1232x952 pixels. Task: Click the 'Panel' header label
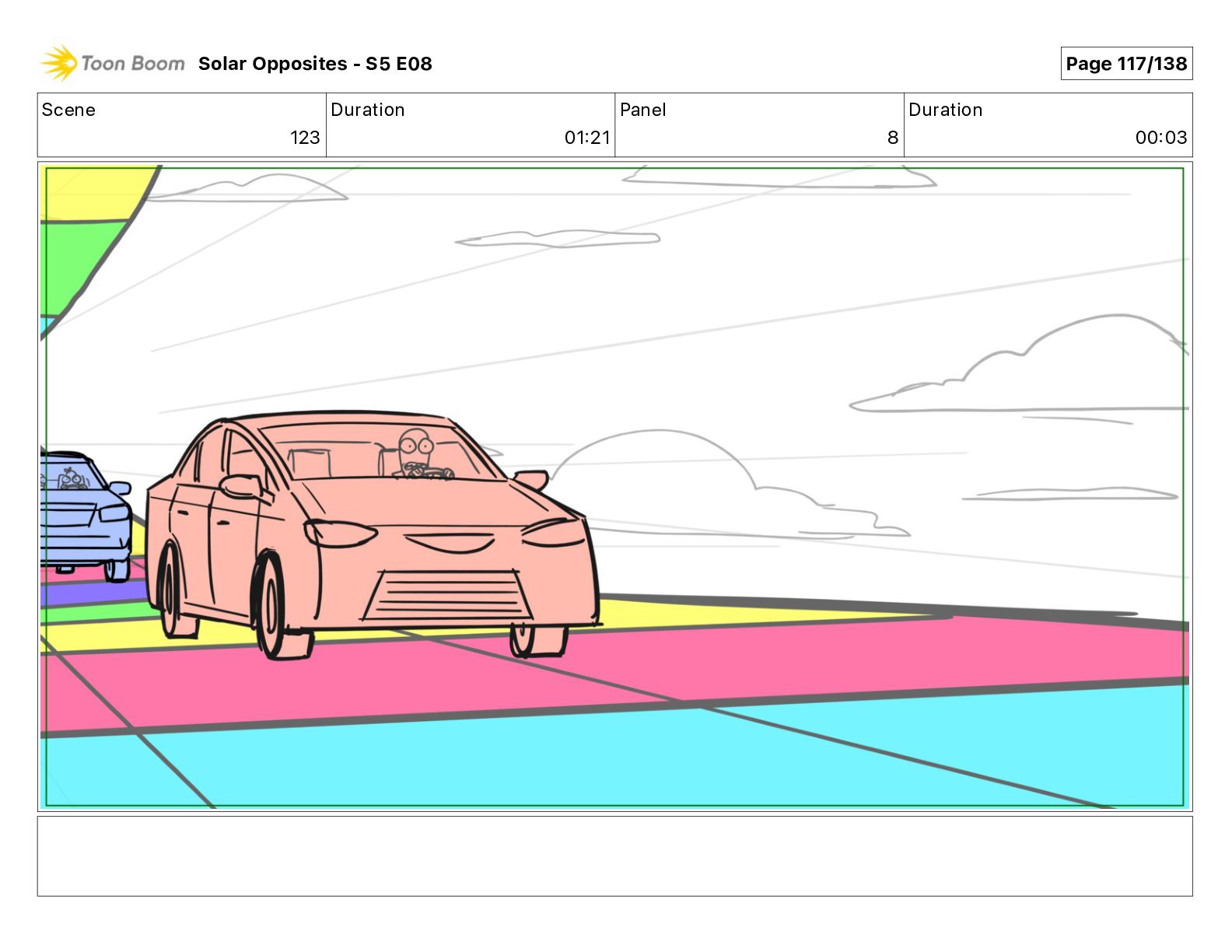point(643,110)
